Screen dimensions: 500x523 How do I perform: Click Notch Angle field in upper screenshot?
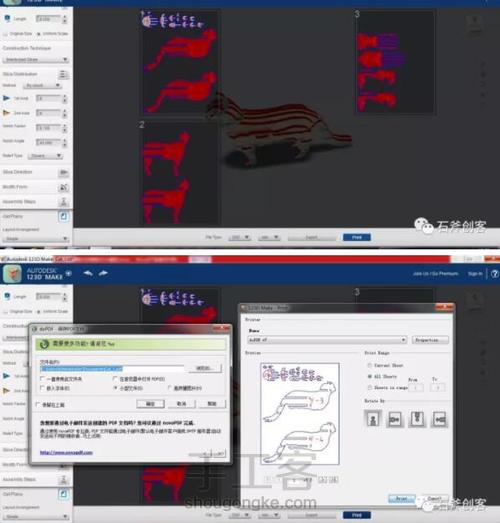click(x=48, y=142)
